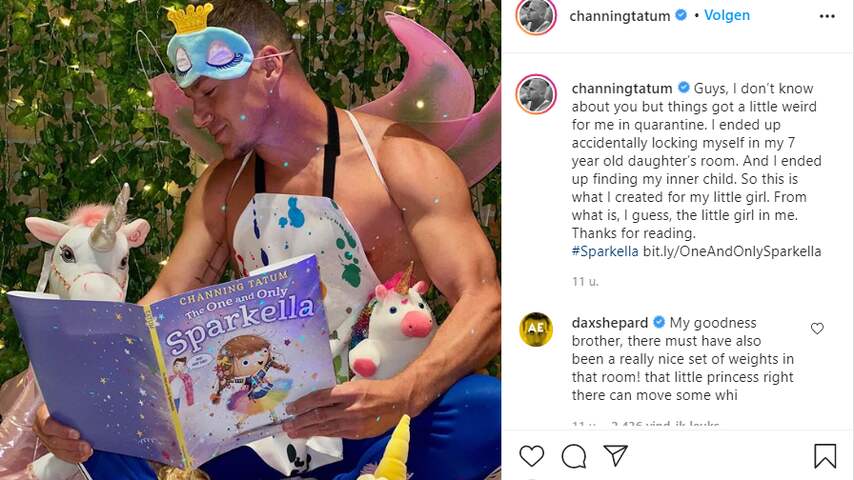
Task: Open comments with the speech bubble icon
Action: coord(574,456)
